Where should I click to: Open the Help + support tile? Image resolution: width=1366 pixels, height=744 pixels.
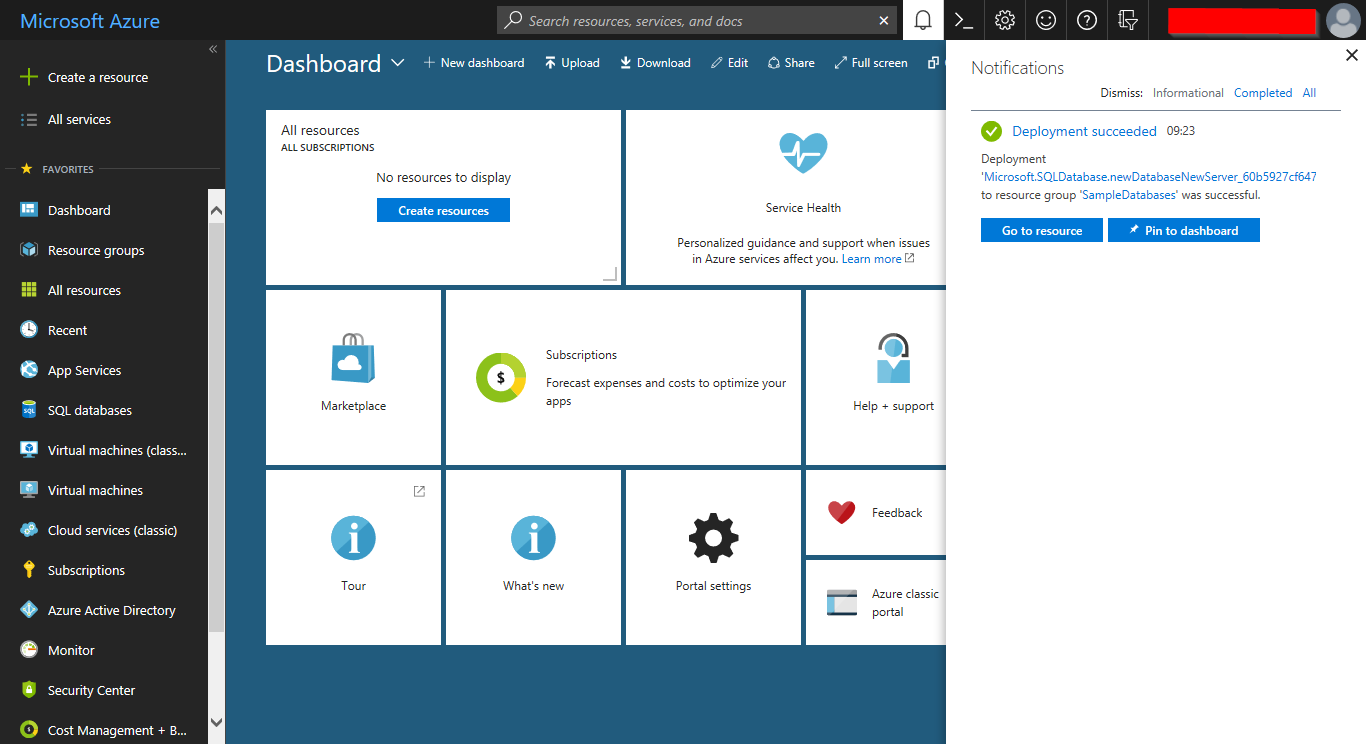(x=875, y=377)
